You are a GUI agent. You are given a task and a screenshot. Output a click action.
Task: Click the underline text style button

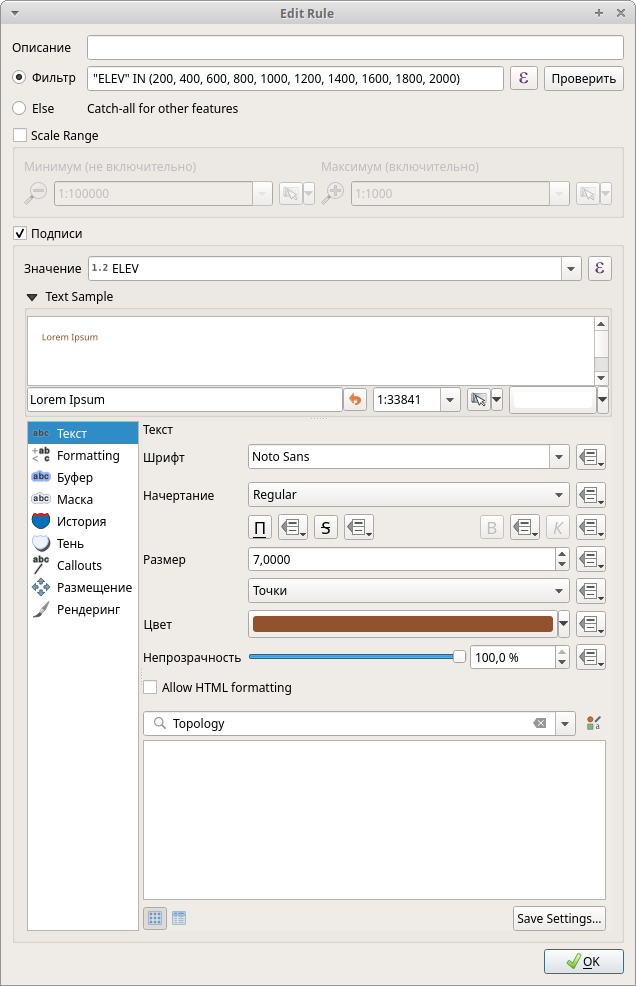(260, 528)
